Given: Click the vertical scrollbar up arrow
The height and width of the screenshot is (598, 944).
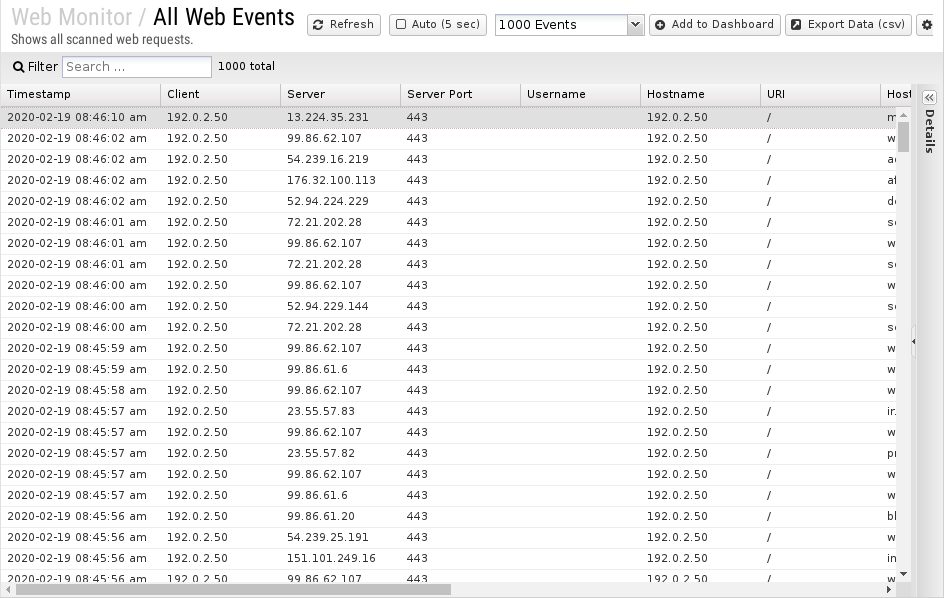Looking at the screenshot, I should (903, 115).
